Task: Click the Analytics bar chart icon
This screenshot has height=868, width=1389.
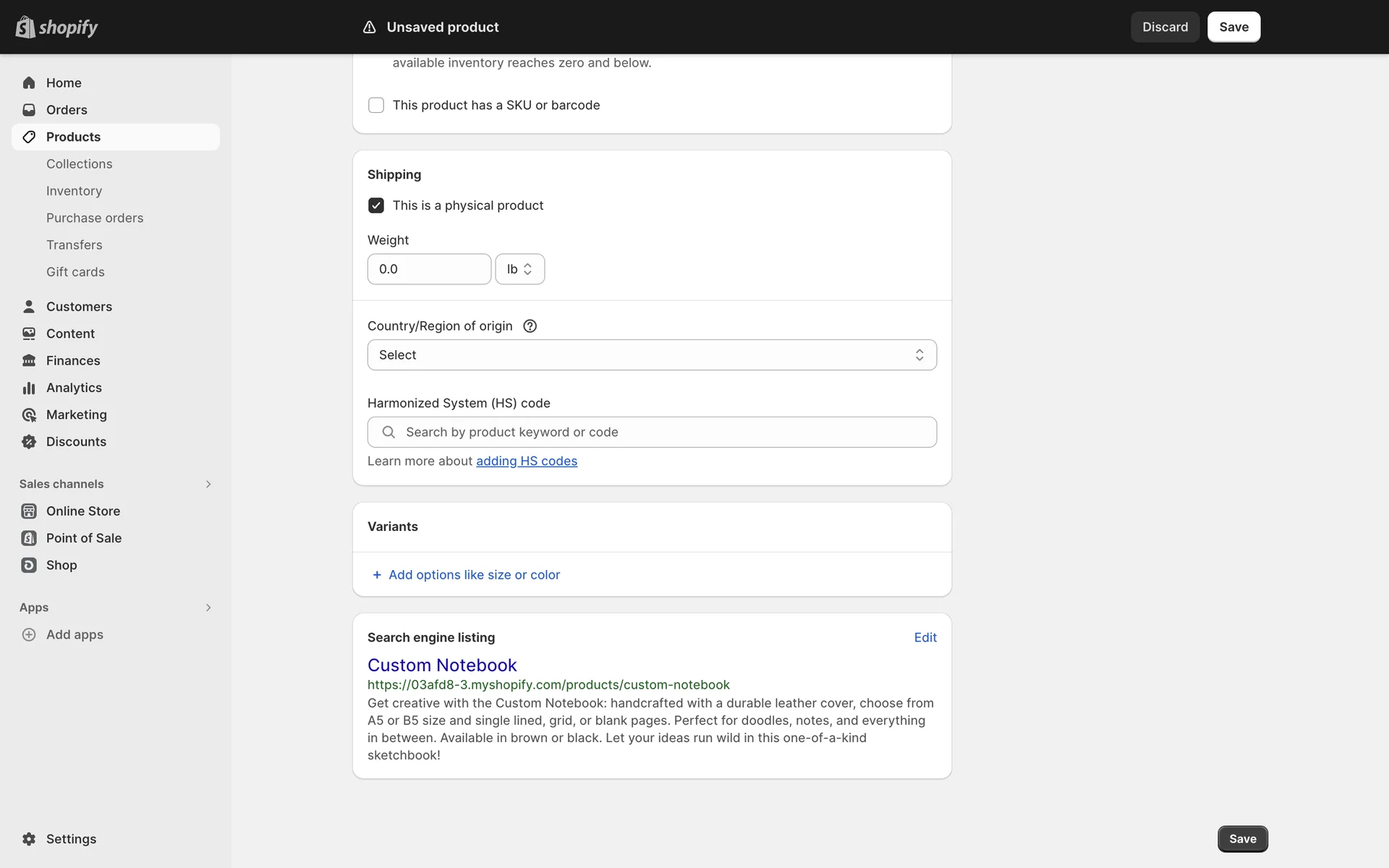Action: (29, 388)
